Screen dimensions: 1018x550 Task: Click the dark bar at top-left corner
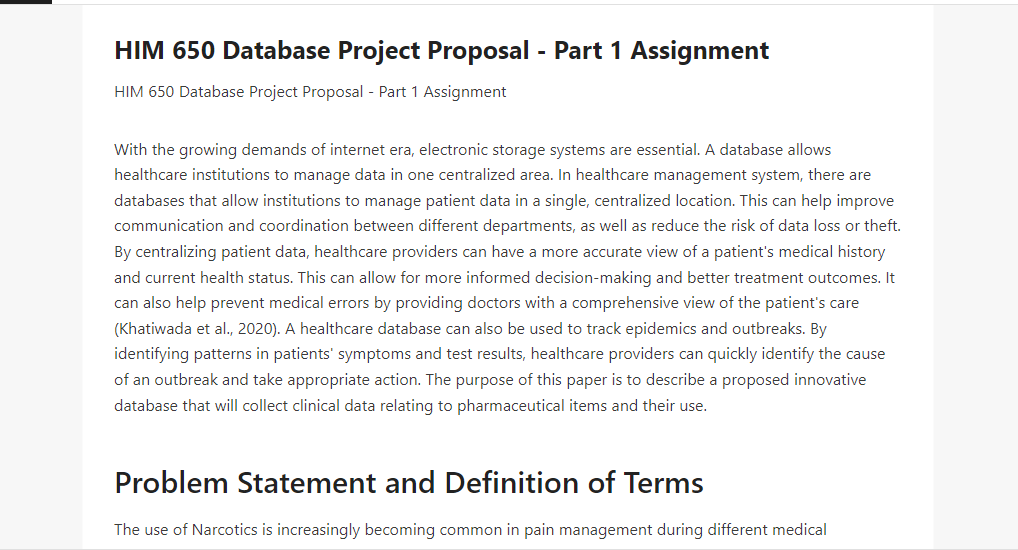(x=26, y=2)
